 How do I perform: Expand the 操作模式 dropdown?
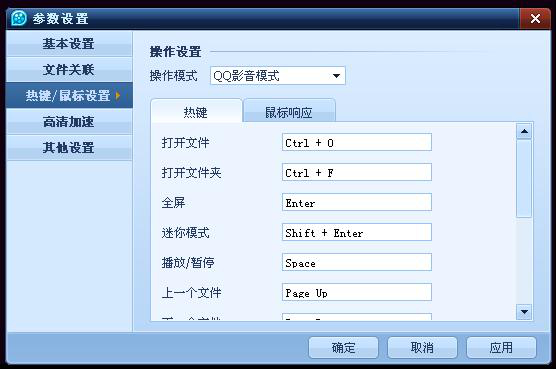click(278, 76)
